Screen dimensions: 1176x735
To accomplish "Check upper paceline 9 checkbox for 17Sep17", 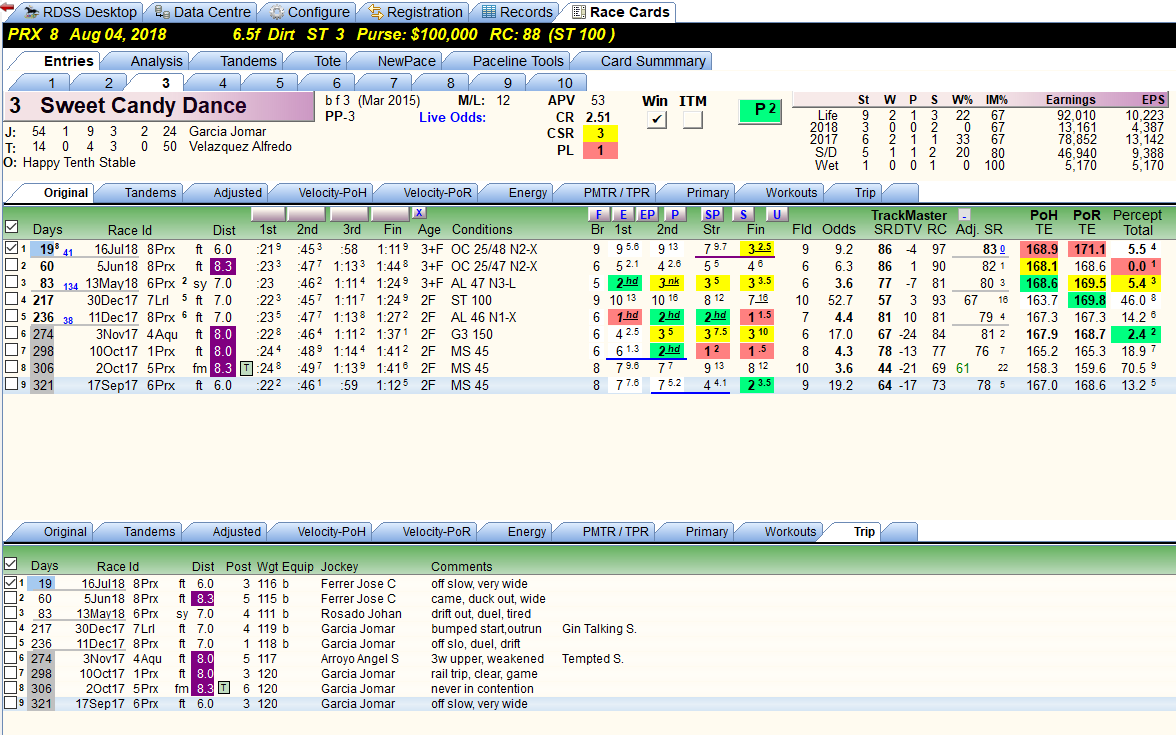I will point(11,384).
